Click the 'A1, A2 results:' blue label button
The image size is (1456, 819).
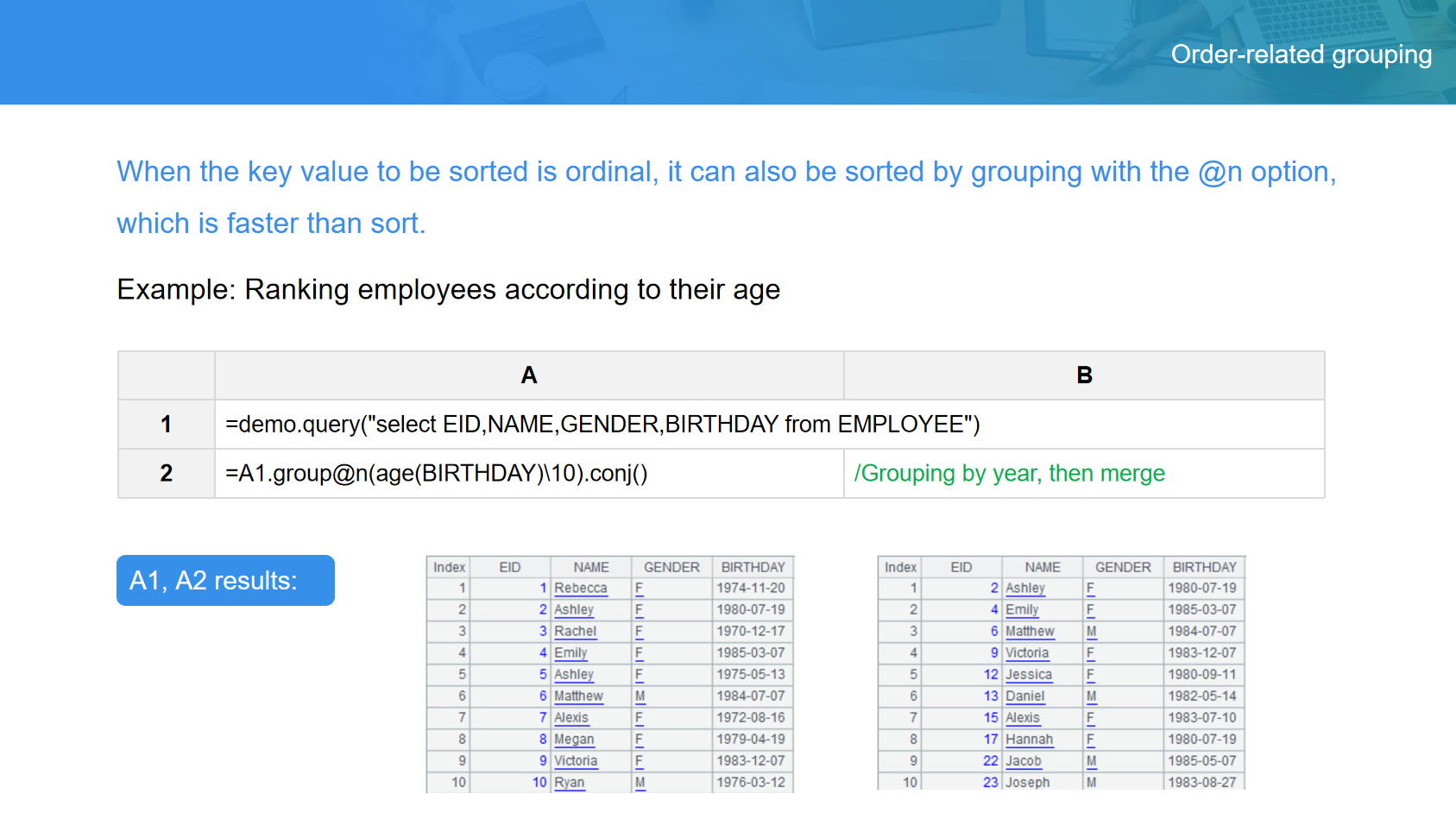pos(224,580)
